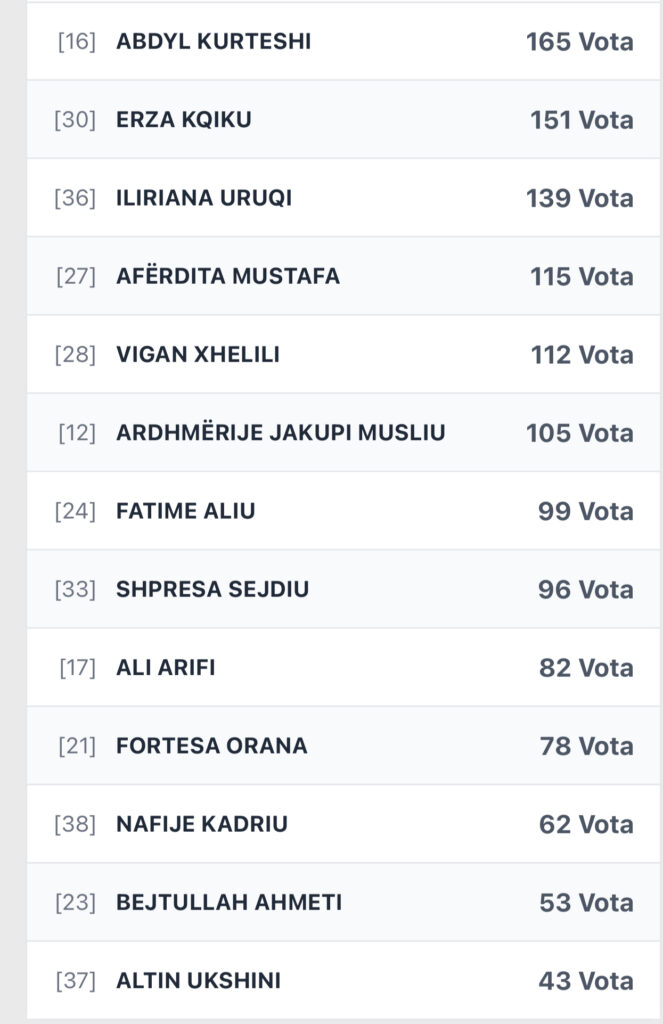This screenshot has width=663, height=1024.
Task: Select Bejtullah Ahmeti in results
Action: tap(229, 903)
